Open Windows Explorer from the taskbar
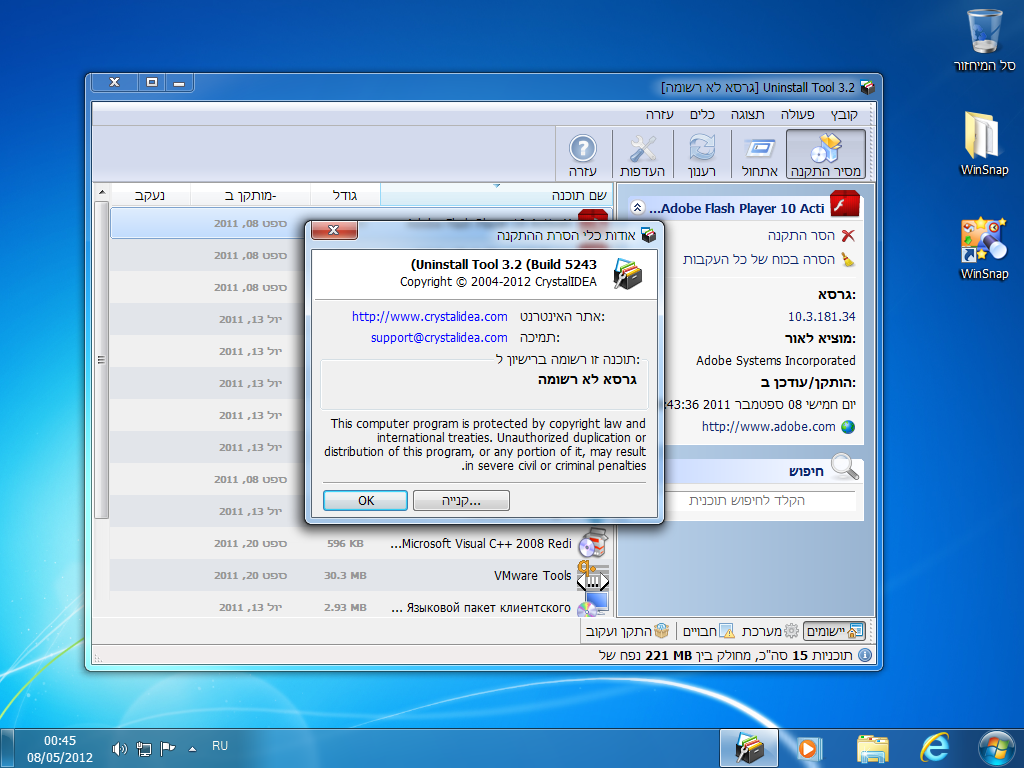1024x768 pixels. pos(872,748)
